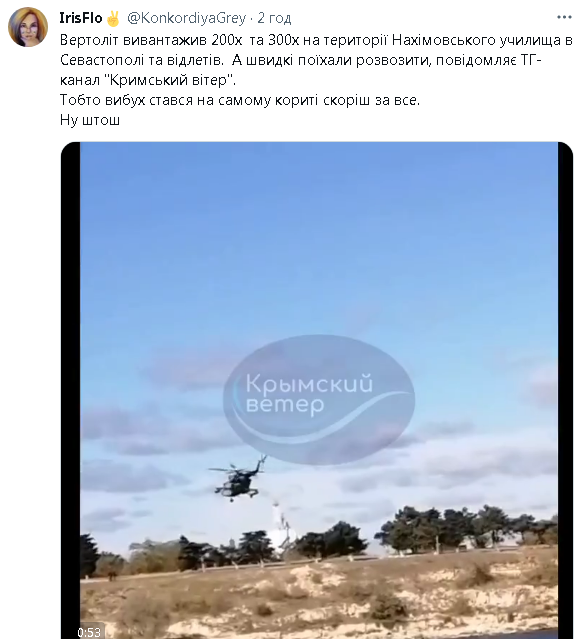
Task: Click the victory hand emoji beside IrisFlo
Action: [112, 18]
